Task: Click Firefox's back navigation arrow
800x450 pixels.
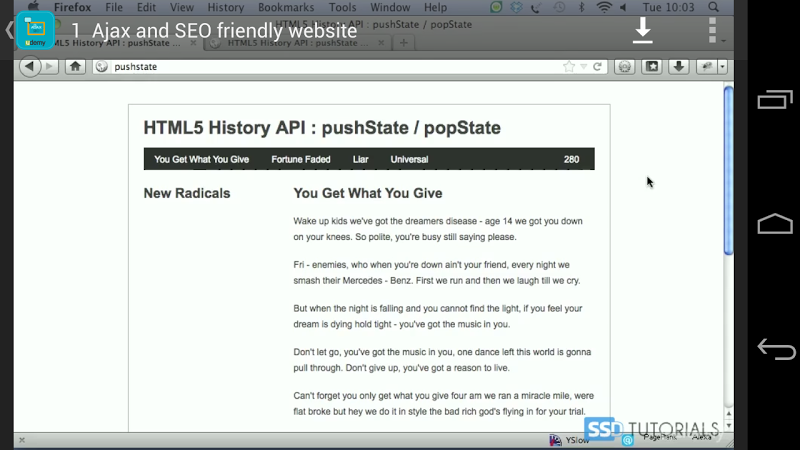Action: [30, 66]
